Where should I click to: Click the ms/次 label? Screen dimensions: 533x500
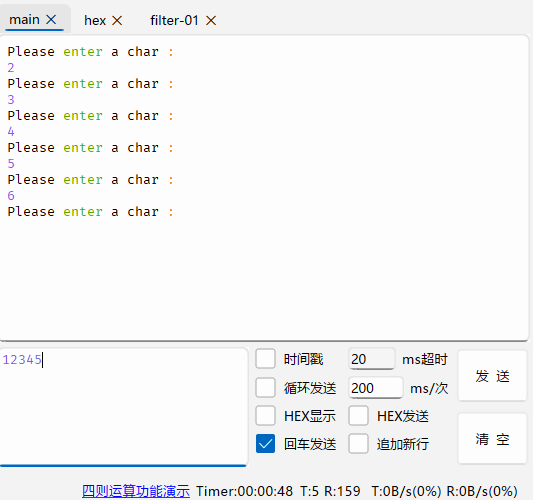(429, 388)
